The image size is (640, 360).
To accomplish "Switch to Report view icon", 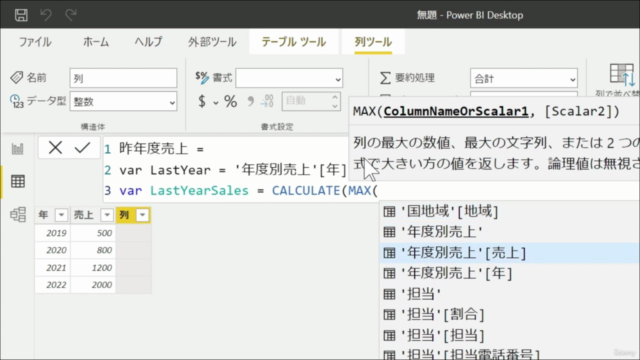I will 18,149.
